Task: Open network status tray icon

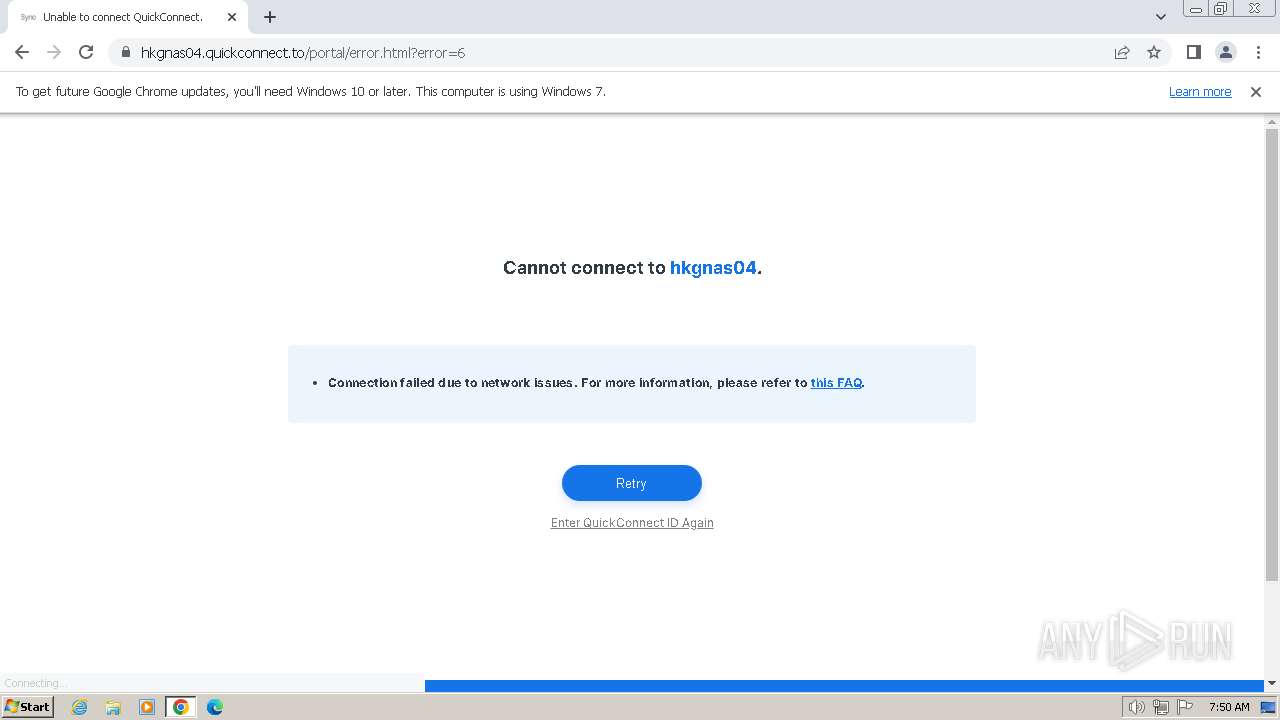Action: pos(1161,707)
